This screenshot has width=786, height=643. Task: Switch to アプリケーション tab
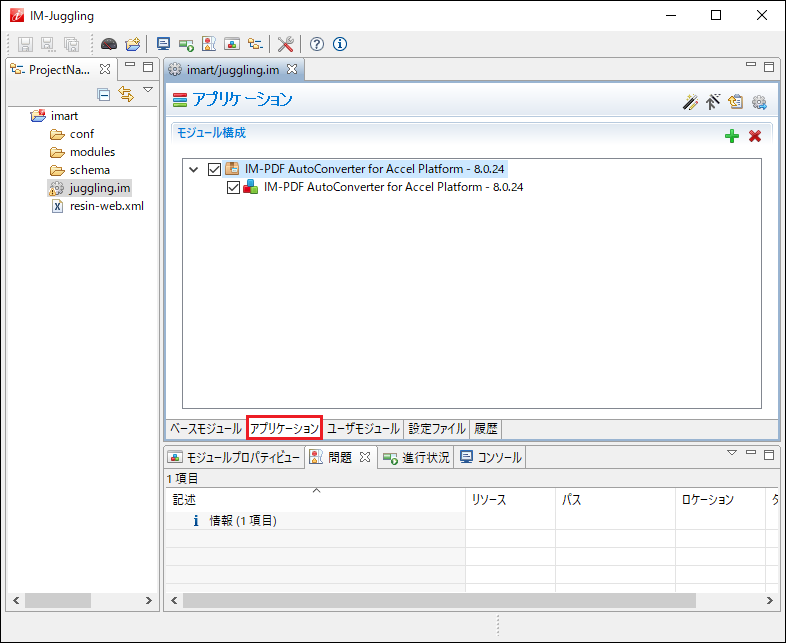284,429
